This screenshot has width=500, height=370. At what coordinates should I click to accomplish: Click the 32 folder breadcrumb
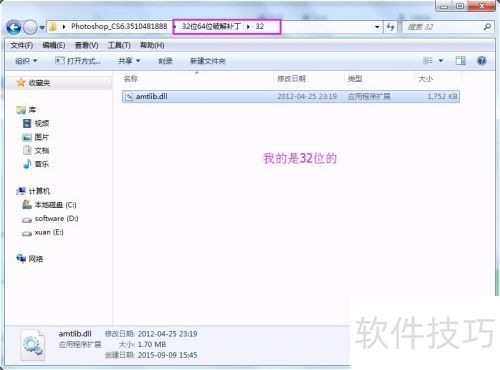(260, 26)
